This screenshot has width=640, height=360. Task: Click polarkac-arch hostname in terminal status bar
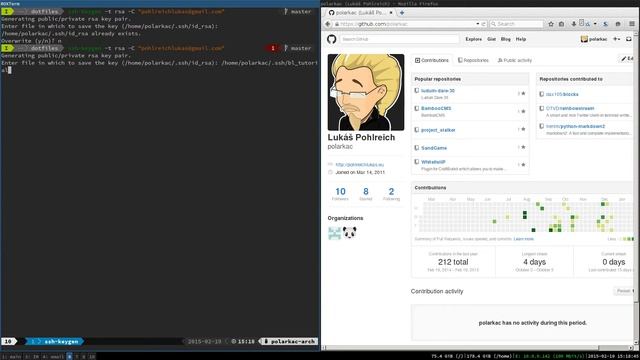point(289,341)
